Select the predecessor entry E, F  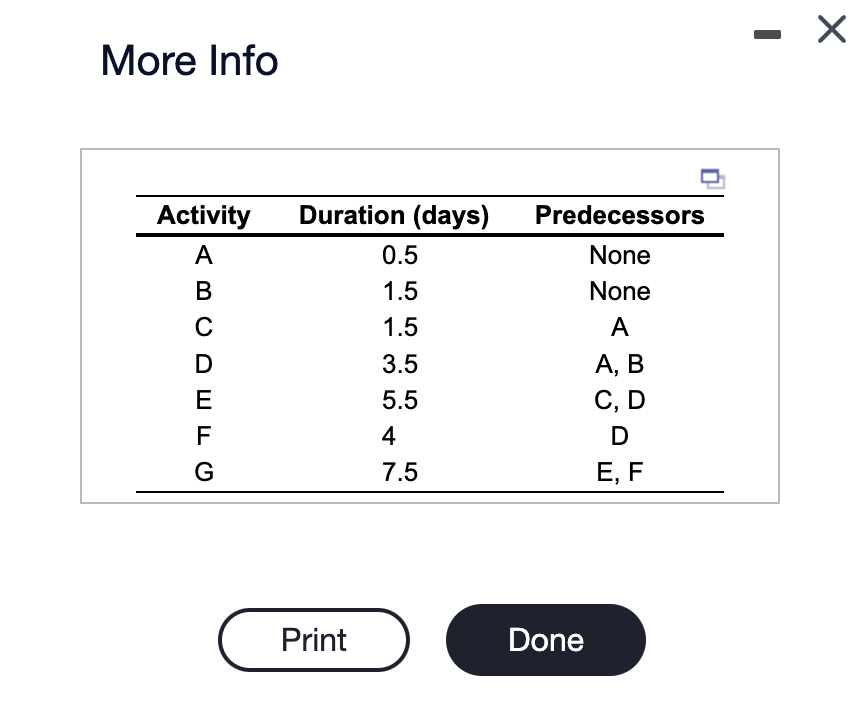[x=619, y=471]
